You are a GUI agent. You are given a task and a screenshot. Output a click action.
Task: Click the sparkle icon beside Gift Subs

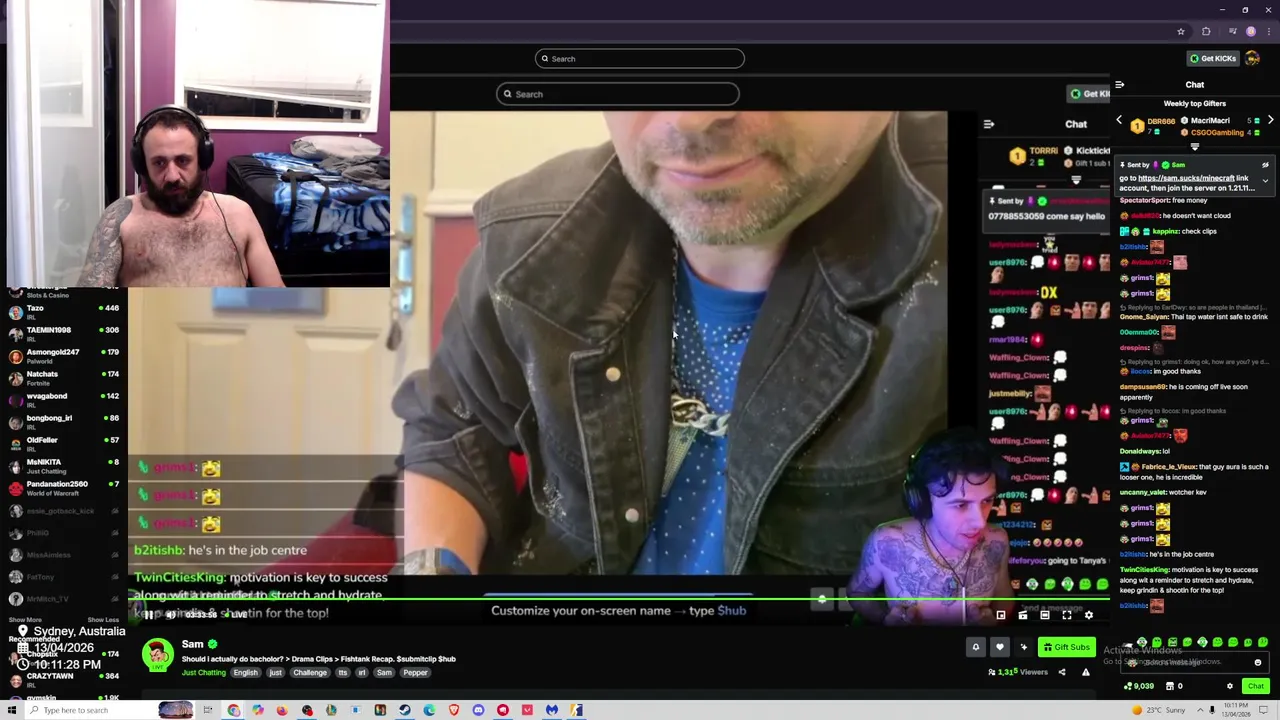(x=1023, y=647)
